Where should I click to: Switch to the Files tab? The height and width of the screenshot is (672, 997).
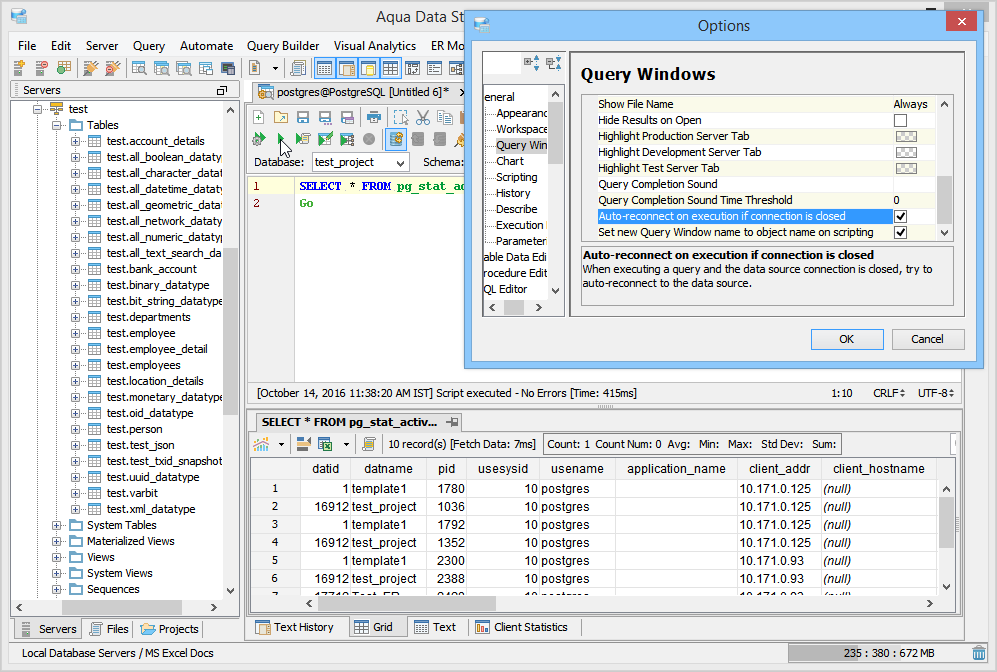click(109, 629)
